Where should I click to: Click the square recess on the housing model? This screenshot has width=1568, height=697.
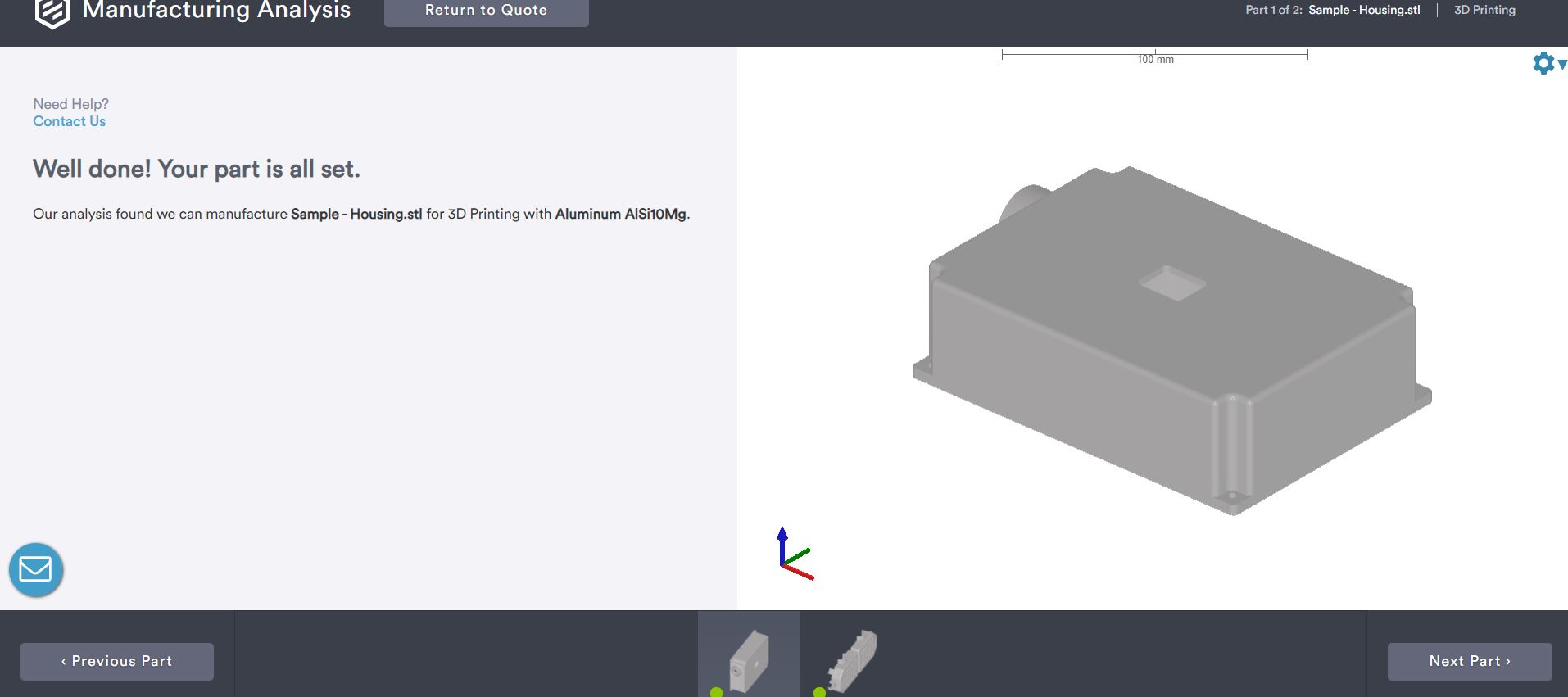[1171, 283]
